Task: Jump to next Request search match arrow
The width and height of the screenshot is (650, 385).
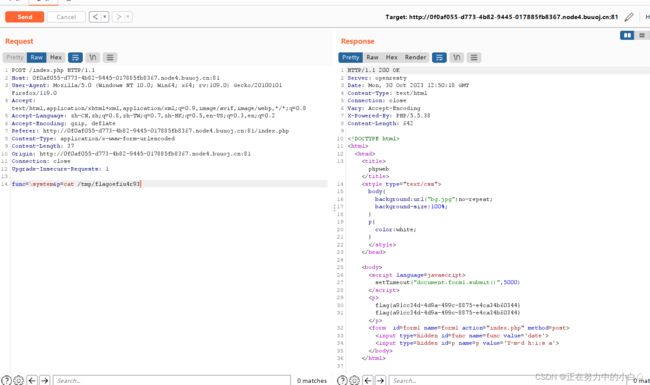Action: pos(45,380)
